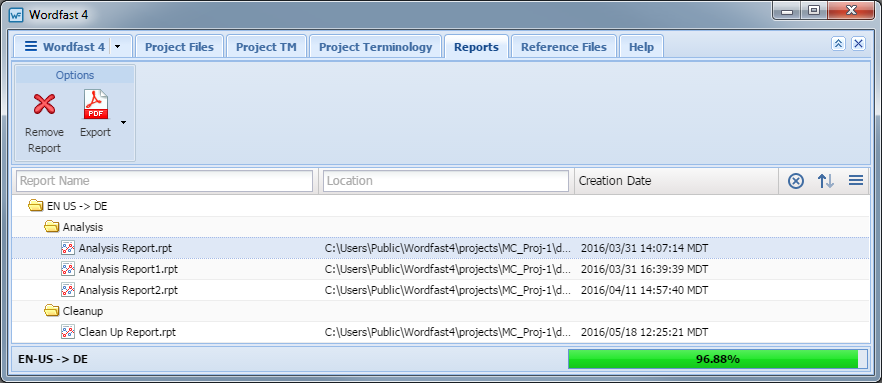Select Analysis Report1.rpt row
882x383 pixels.
(x=440, y=269)
